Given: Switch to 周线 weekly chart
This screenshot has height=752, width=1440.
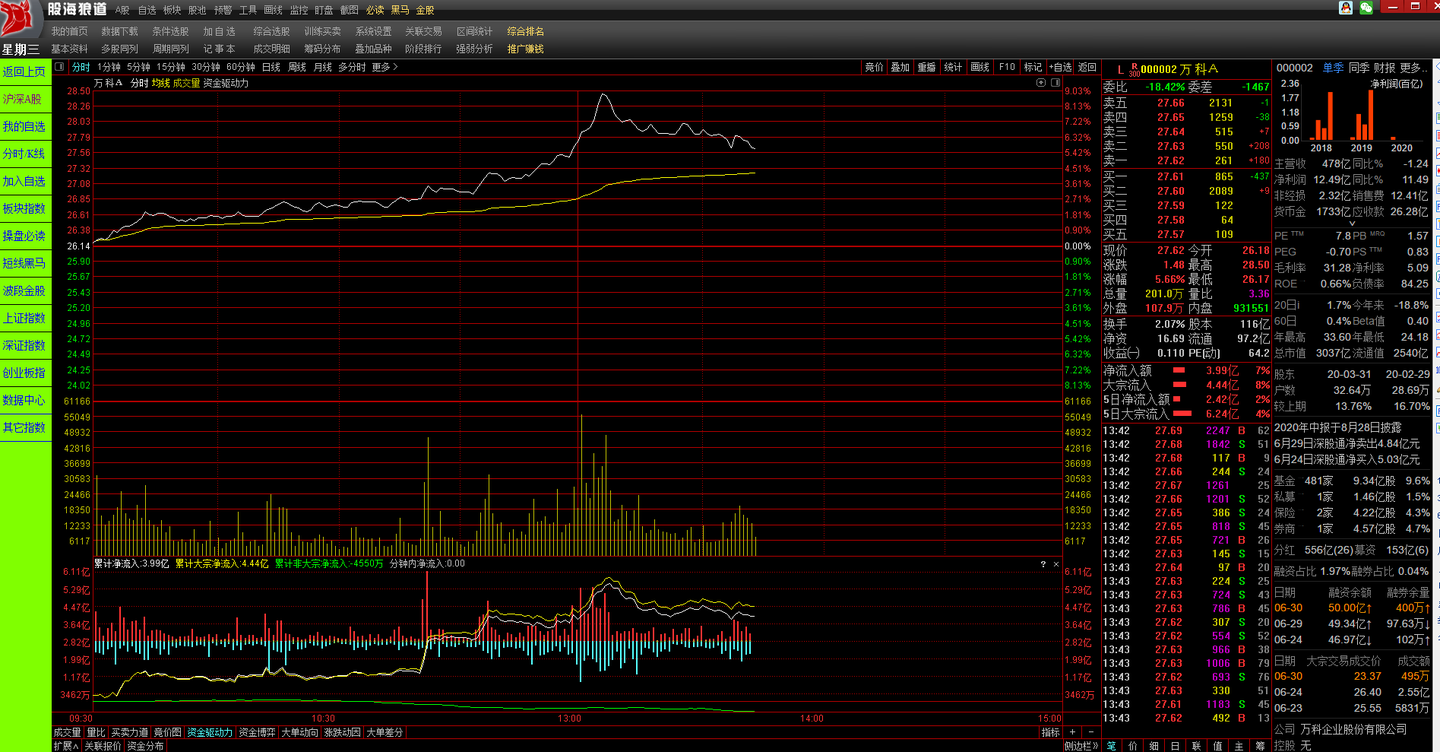Looking at the screenshot, I should 297,67.
